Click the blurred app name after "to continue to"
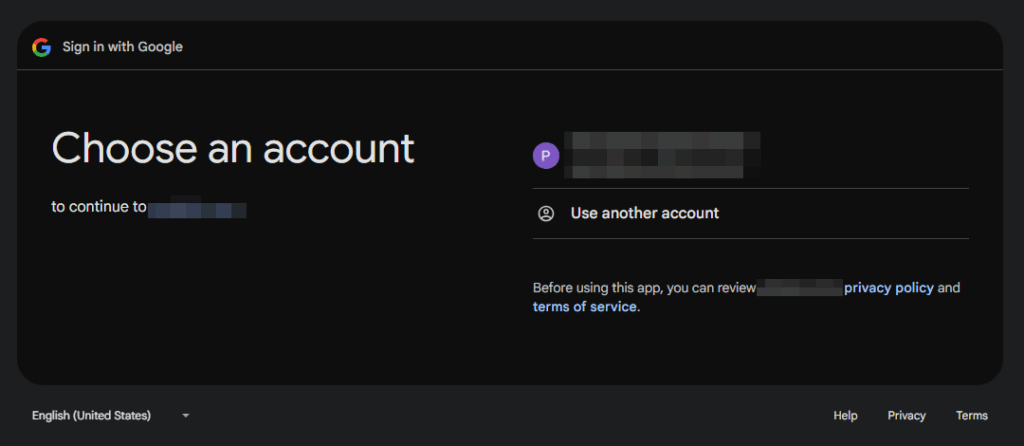 [197, 208]
